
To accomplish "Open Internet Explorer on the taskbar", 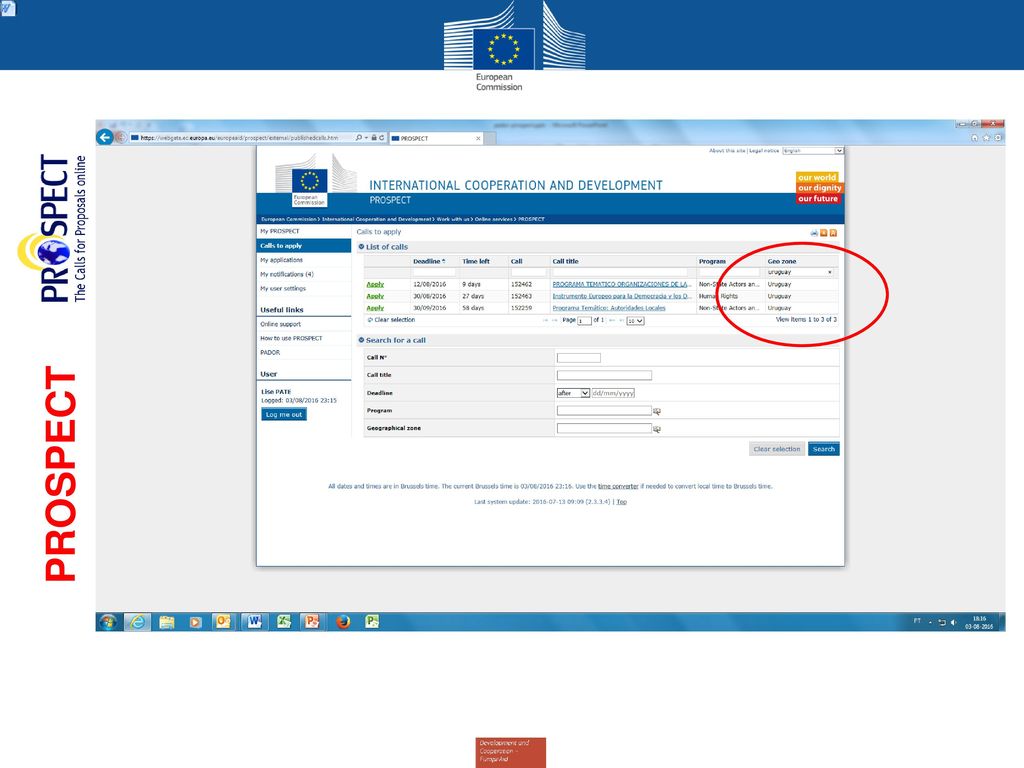I will [x=137, y=622].
